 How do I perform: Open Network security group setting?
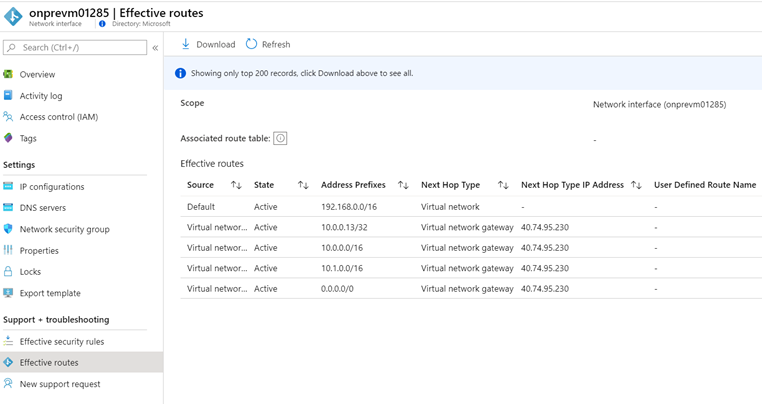[65, 229]
